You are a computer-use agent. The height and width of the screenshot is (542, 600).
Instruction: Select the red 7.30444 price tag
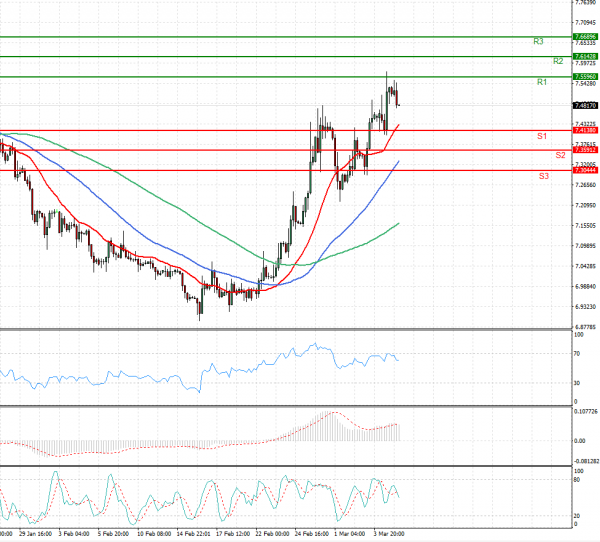pos(585,170)
